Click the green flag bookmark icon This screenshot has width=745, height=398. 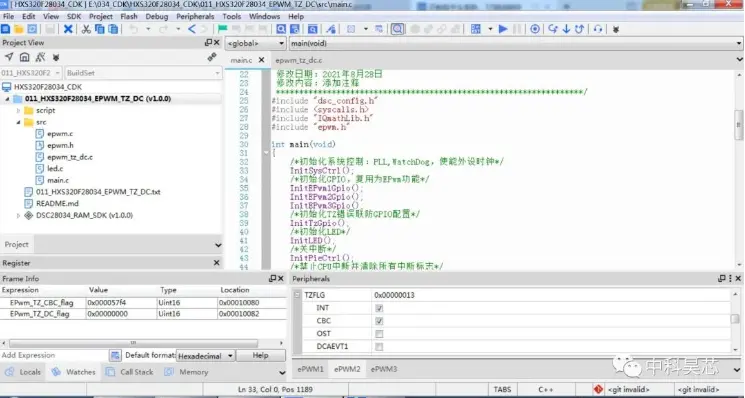tap(222, 29)
